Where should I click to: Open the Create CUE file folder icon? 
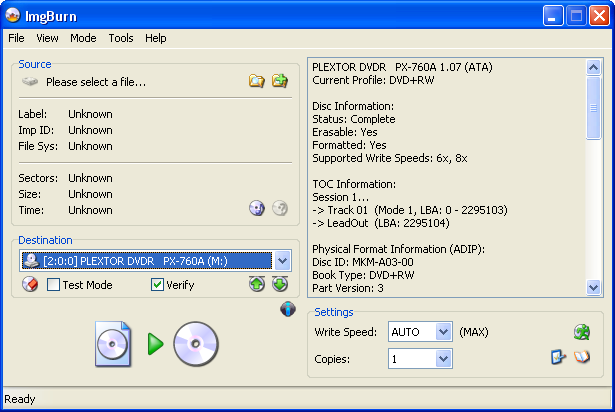(x=280, y=81)
